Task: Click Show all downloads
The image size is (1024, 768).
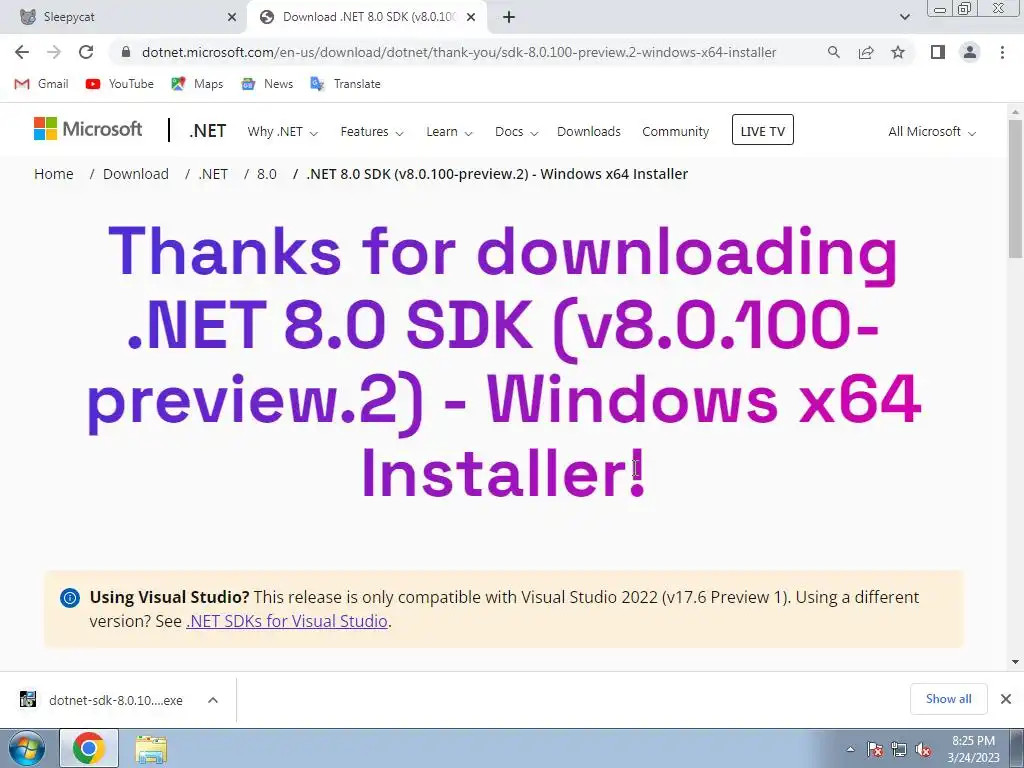Action: click(948, 699)
